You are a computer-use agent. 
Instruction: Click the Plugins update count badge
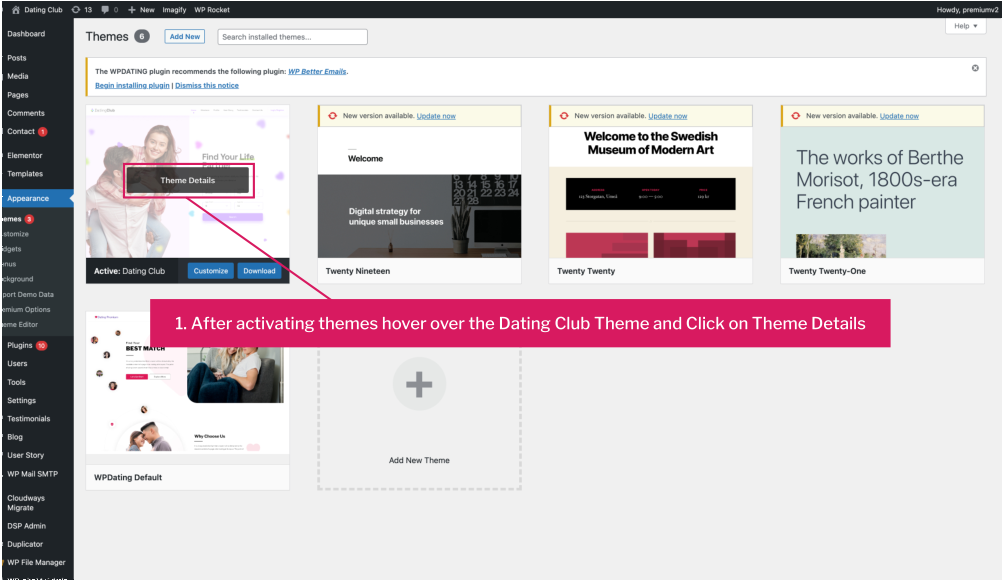(x=42, y=346)
